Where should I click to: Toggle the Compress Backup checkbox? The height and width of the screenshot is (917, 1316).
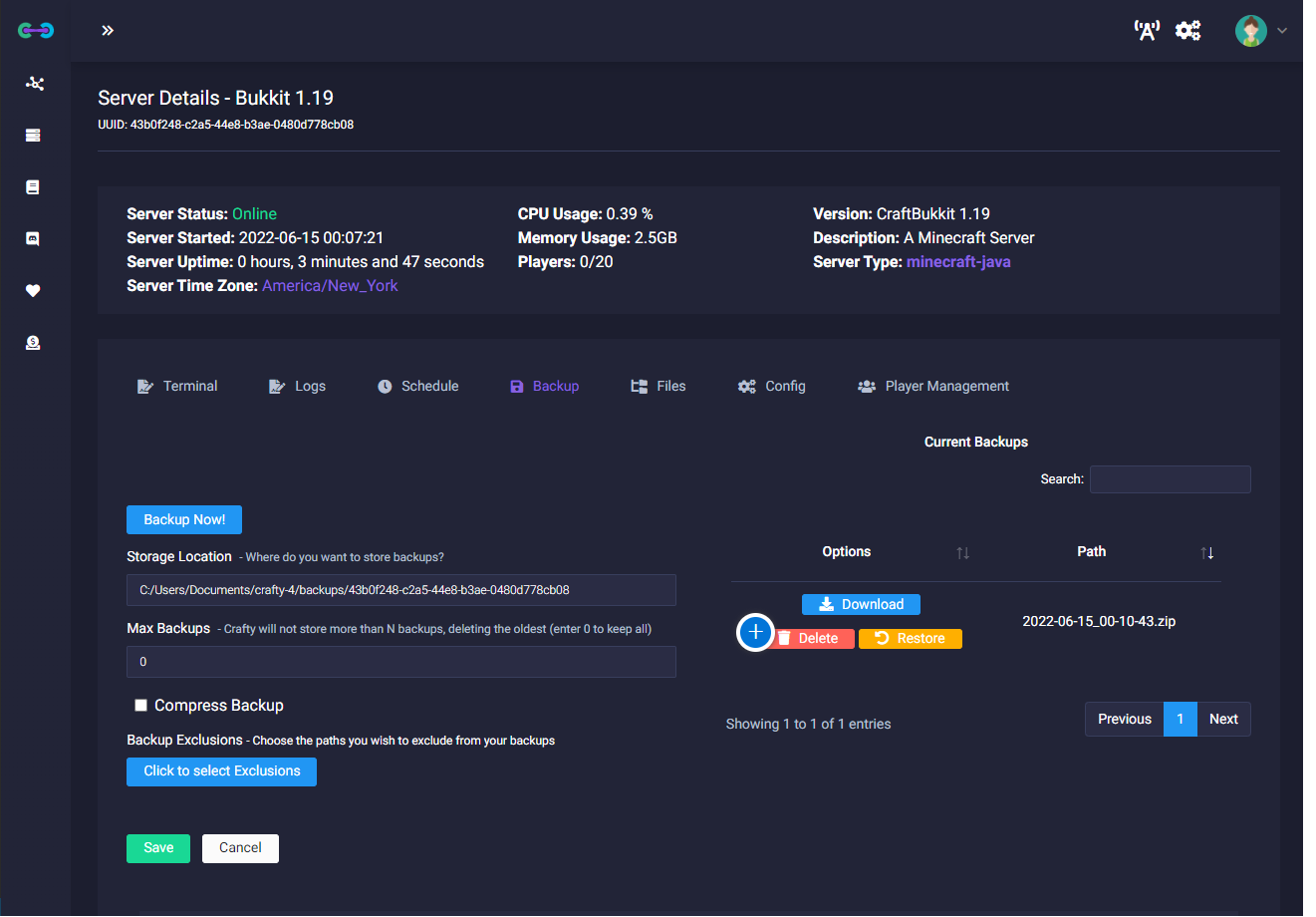[141, 706]
